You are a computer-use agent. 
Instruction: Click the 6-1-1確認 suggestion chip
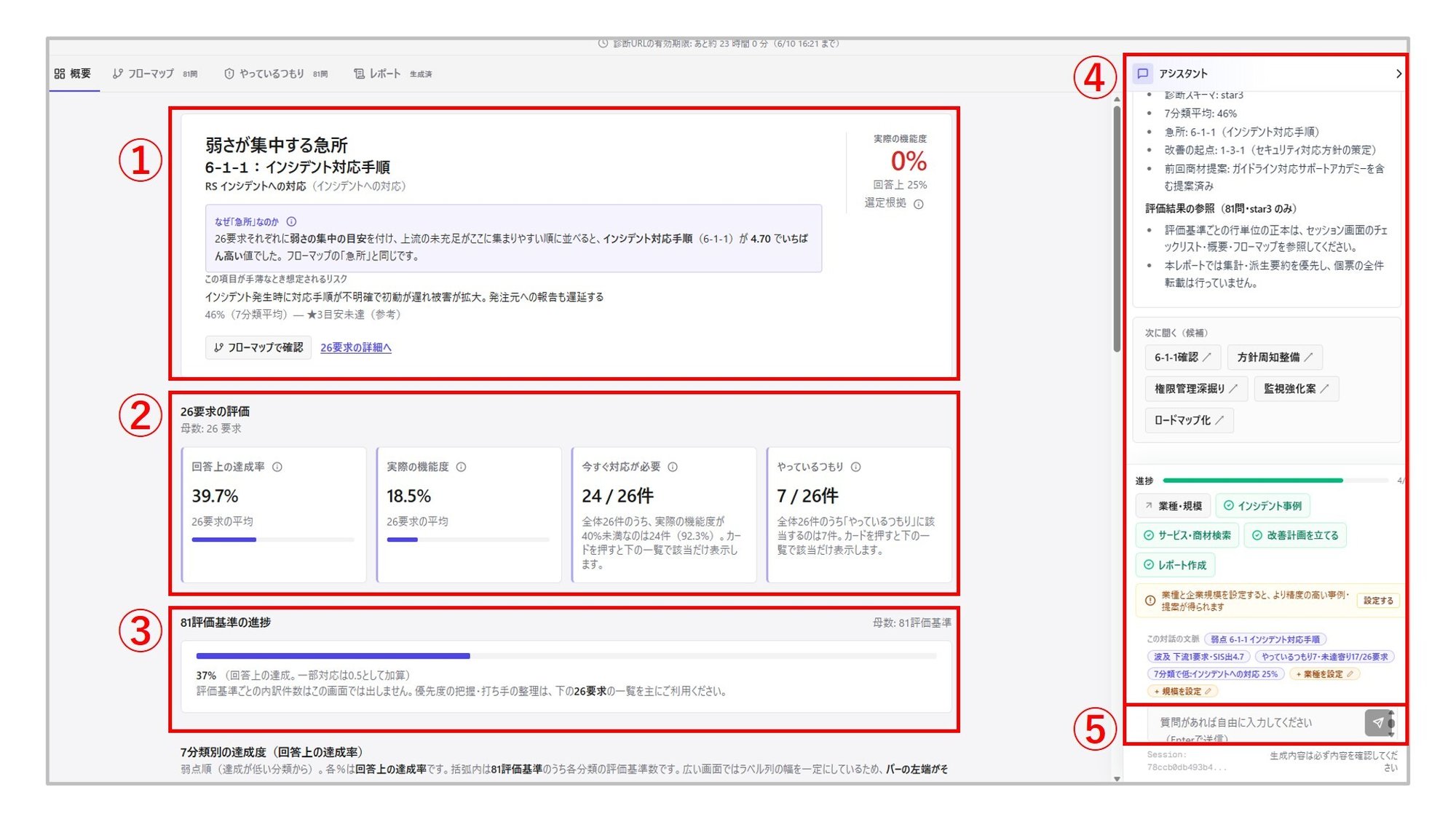(x=1183, y=357)
